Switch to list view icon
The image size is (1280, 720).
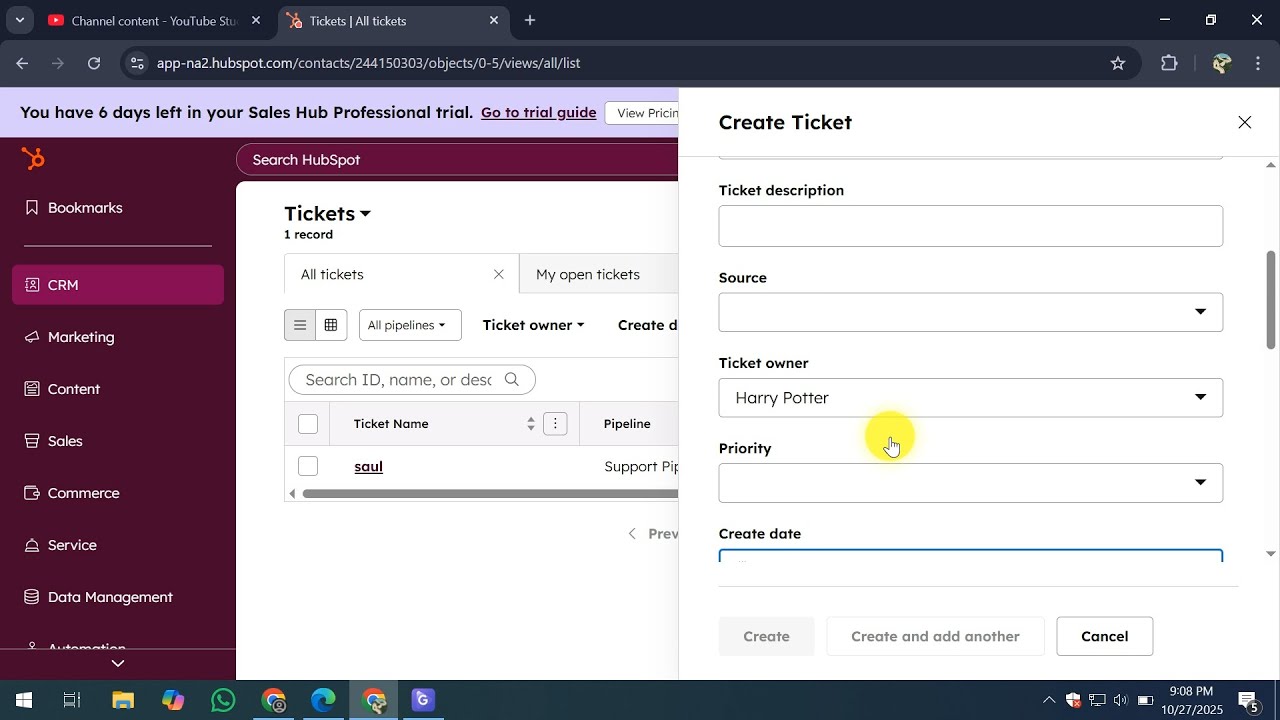click(300, 325)
